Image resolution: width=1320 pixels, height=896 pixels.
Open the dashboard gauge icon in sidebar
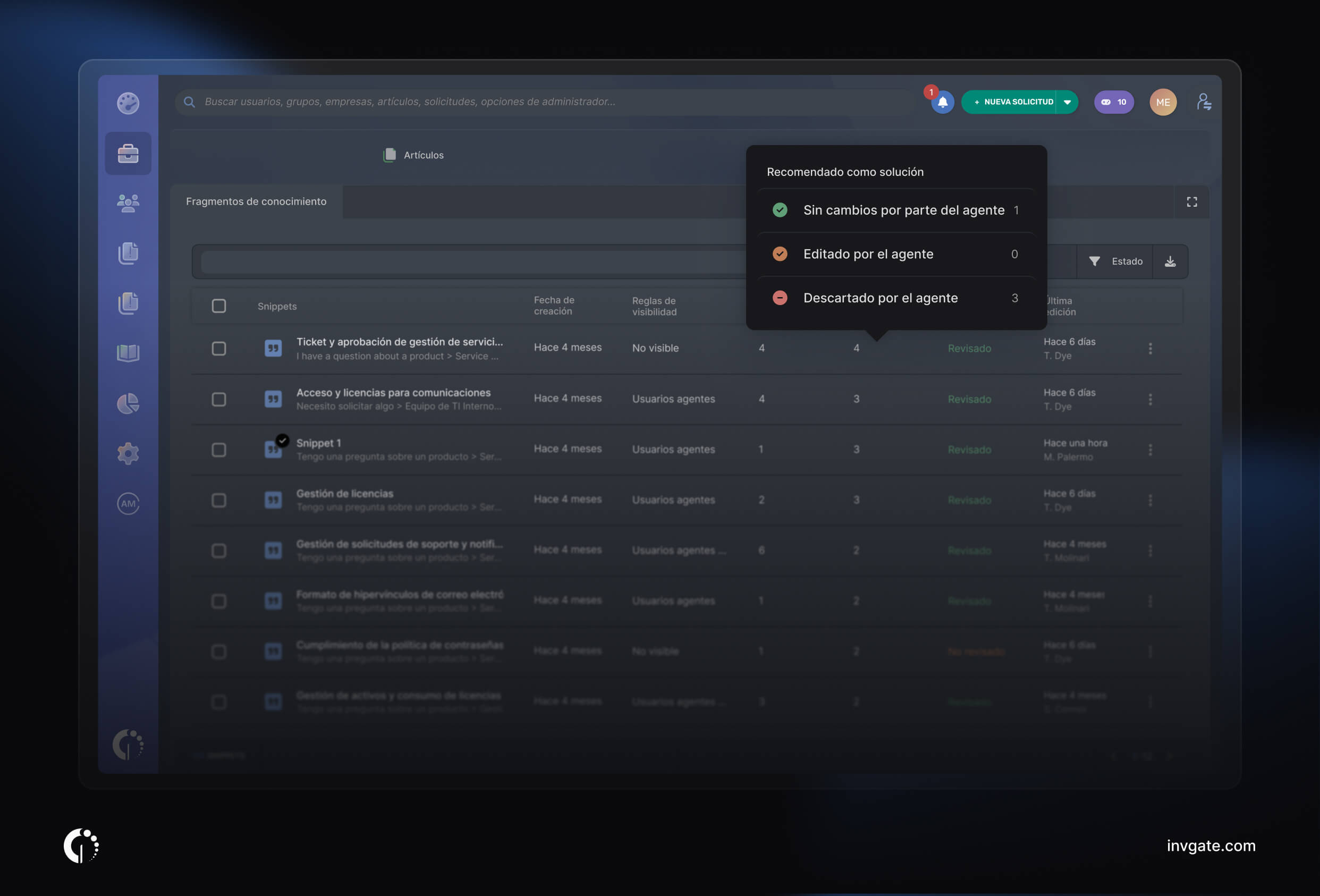128,104
